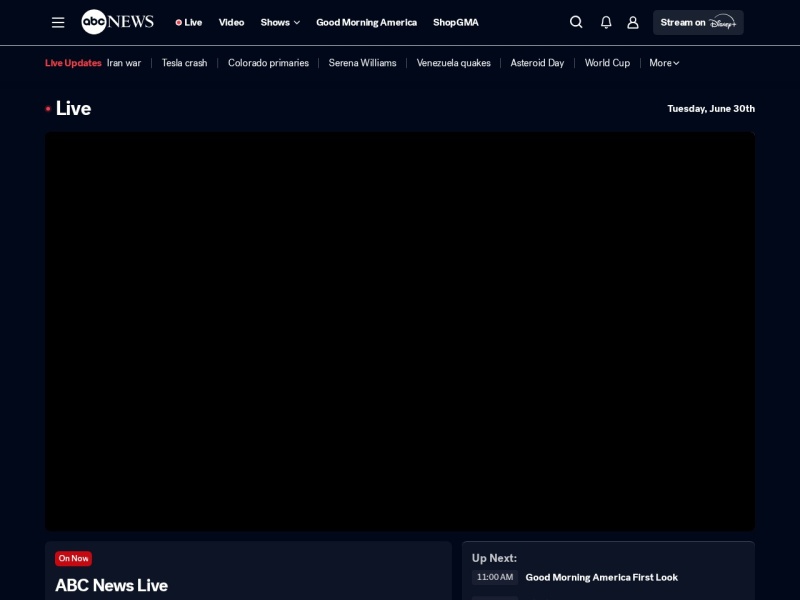Click Tuesday, June 30th date text
Image resolution: width=800 pixels, height=600 pixels.
[711, 109]
